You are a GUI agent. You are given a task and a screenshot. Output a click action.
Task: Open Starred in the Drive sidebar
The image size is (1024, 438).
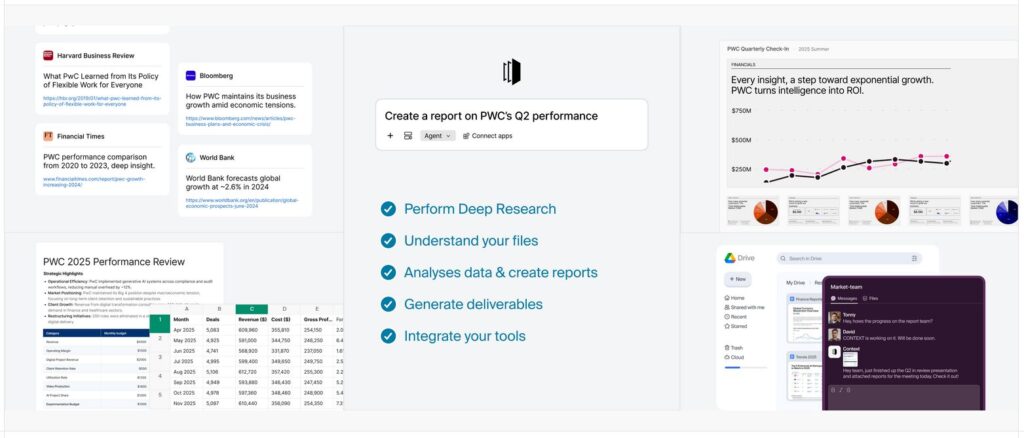coord(735,326)
